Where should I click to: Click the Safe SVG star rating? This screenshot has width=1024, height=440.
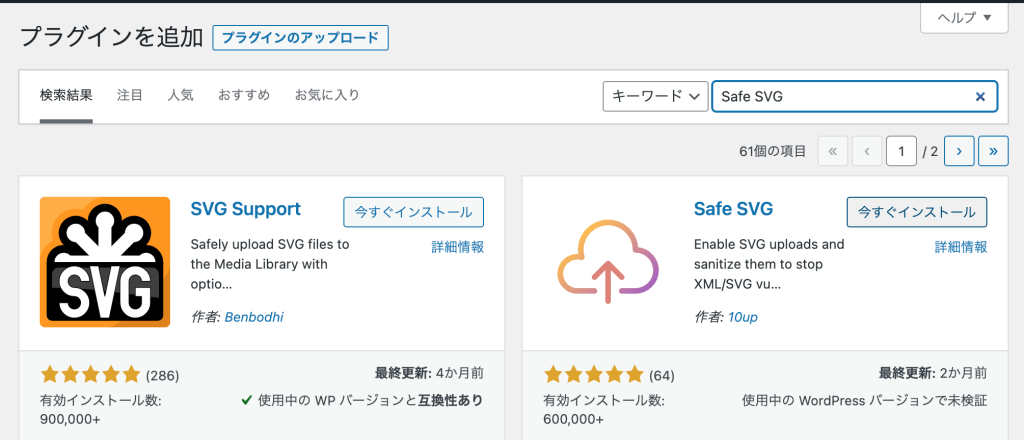(x=594, y=375)
